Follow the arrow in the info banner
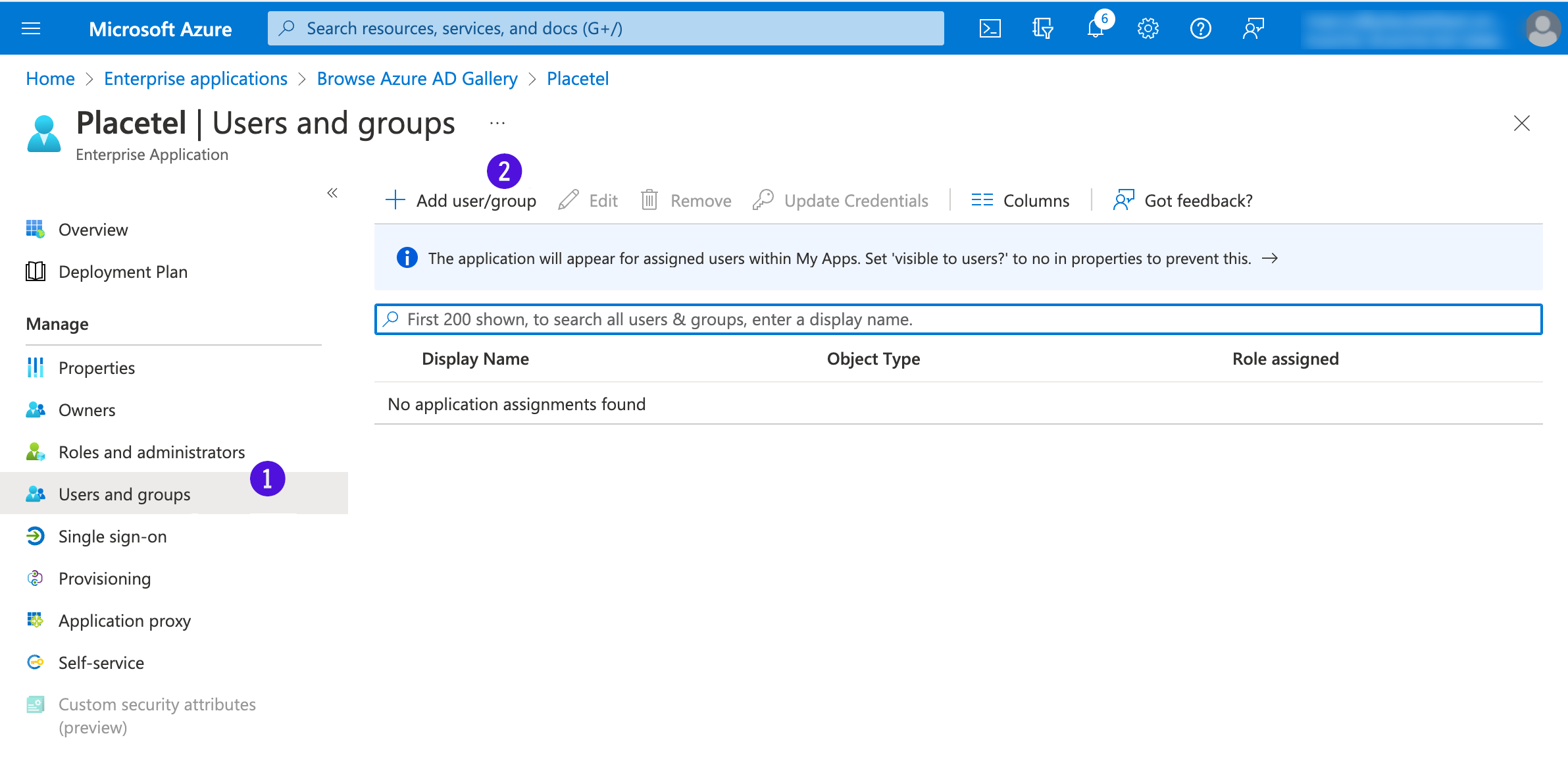The height and width of the screenshot is (765, 1568). tap(1270, 258)
